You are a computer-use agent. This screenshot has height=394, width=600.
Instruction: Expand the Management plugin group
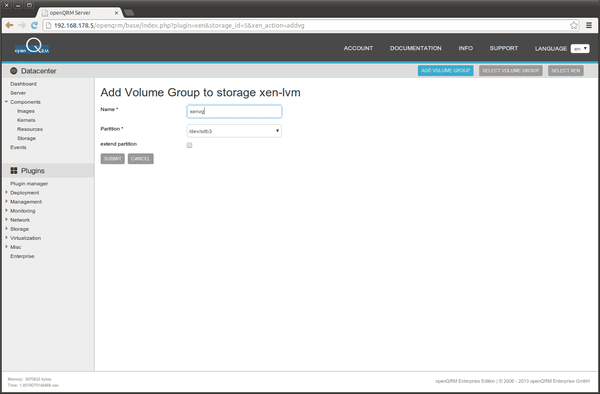6,202
